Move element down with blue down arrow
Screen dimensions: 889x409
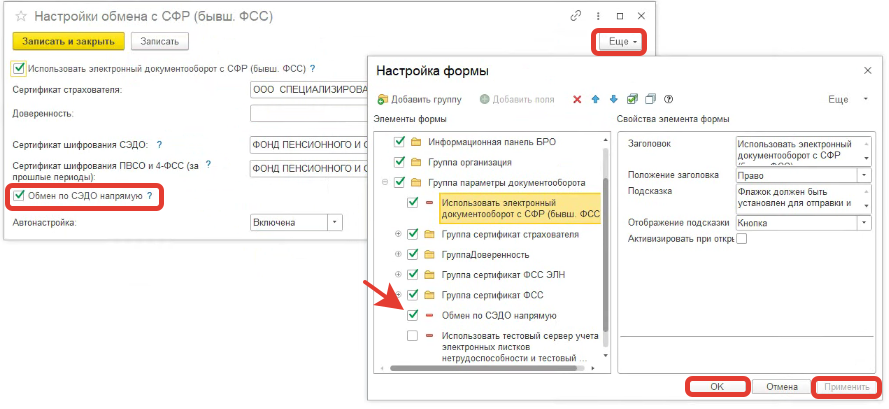tap(613, 99)
